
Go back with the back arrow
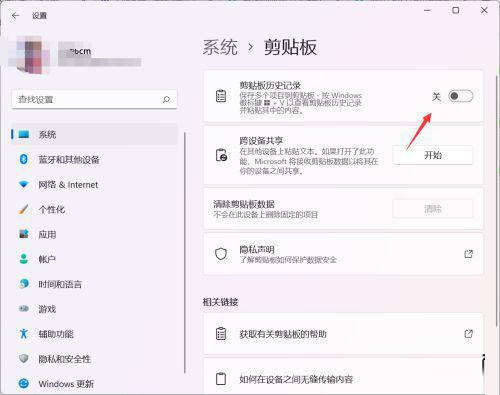pos(15,15)
